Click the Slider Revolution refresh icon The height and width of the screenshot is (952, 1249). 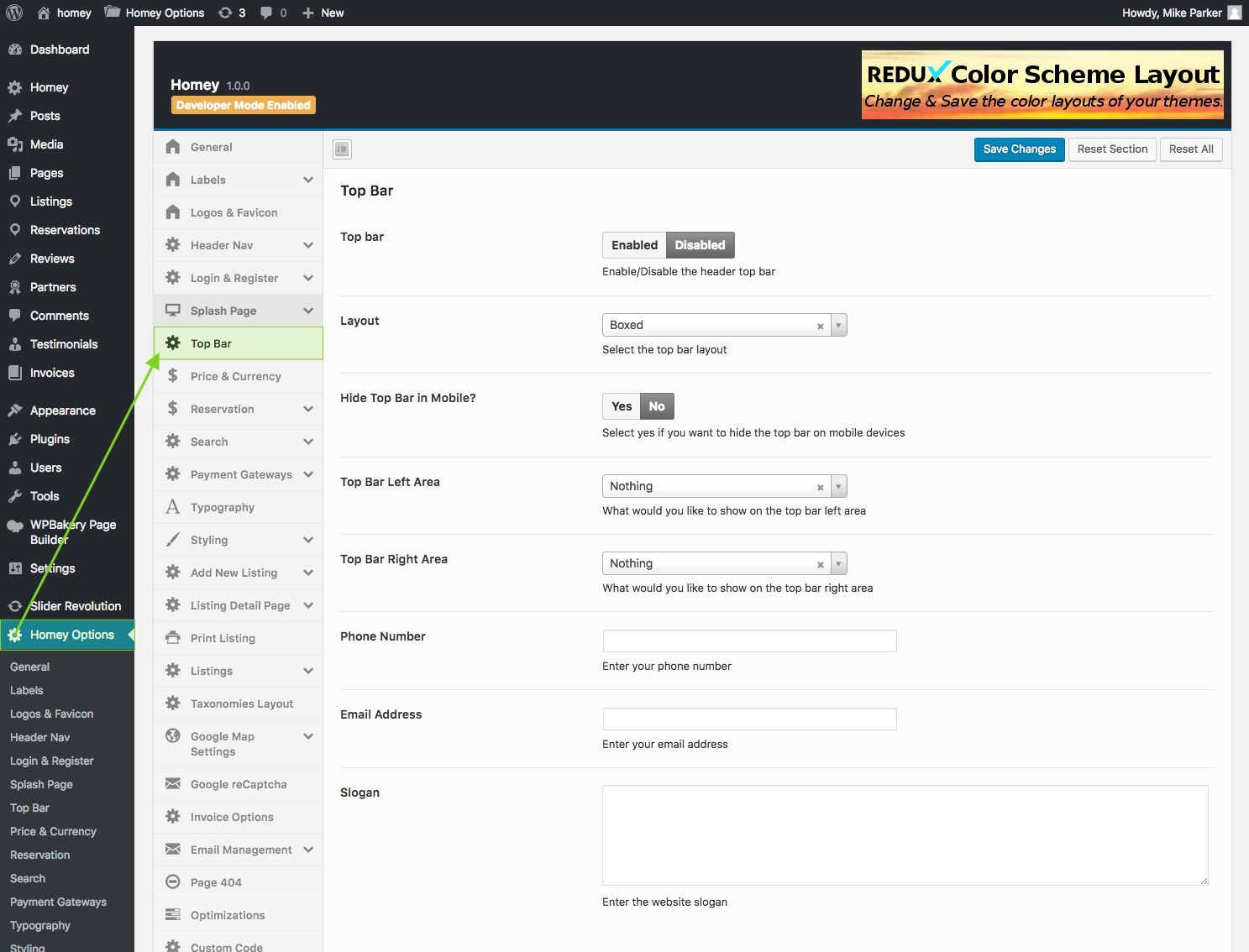point(14,606)
